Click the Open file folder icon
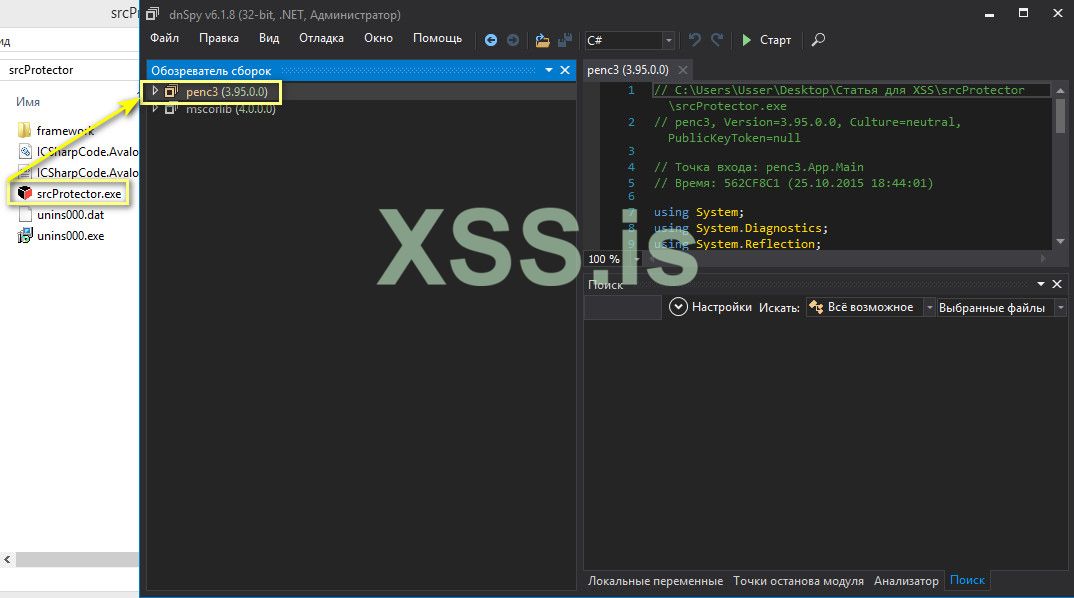This screenshot has height=598, width=1074. click(x=542, y=40)
